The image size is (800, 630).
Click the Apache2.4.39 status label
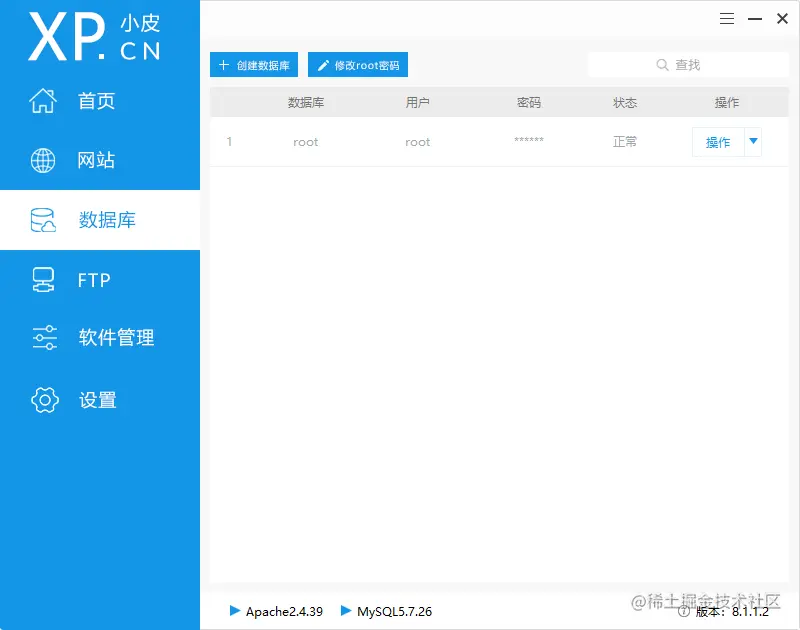[x=284, y=612]
